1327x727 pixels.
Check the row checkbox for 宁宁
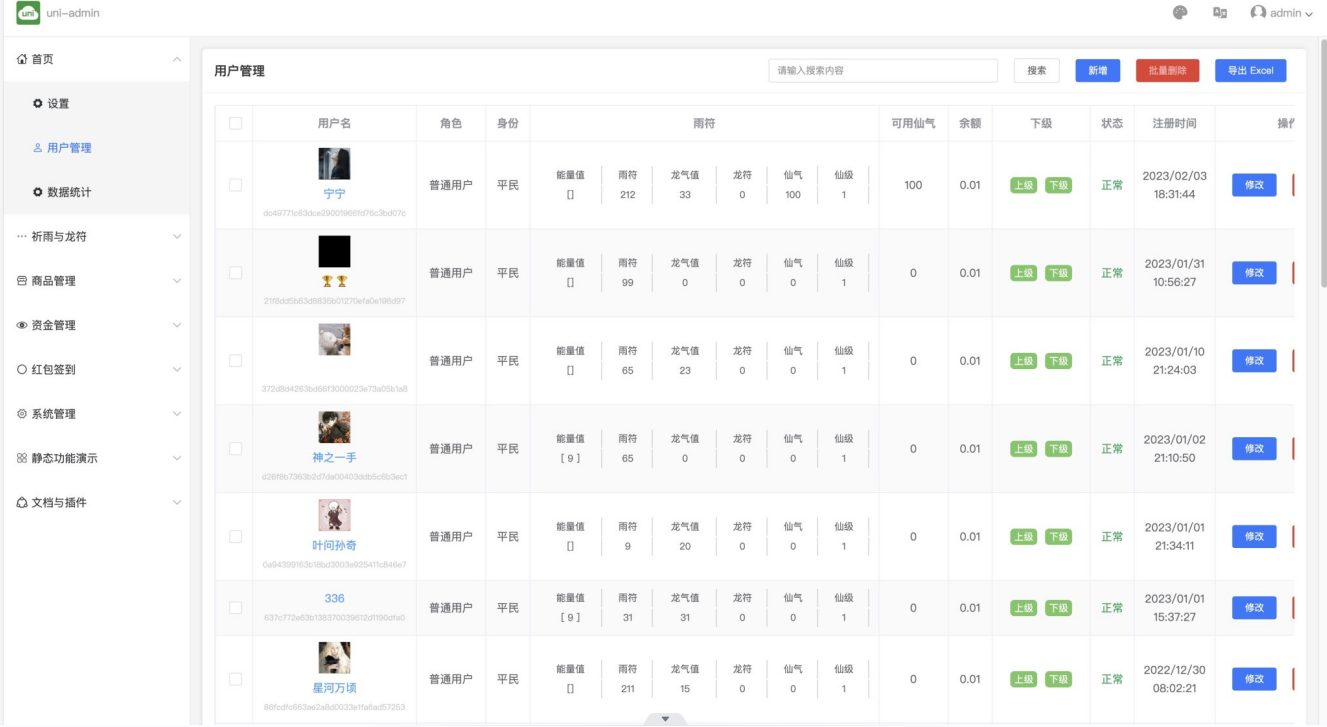235,185
